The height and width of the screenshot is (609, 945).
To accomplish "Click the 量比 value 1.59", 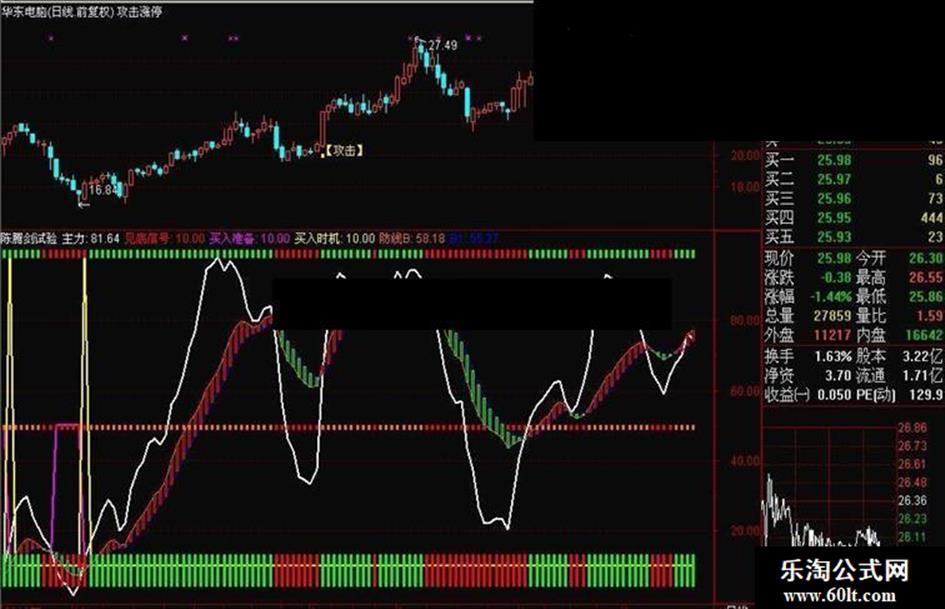I will (x=929, y=315).
